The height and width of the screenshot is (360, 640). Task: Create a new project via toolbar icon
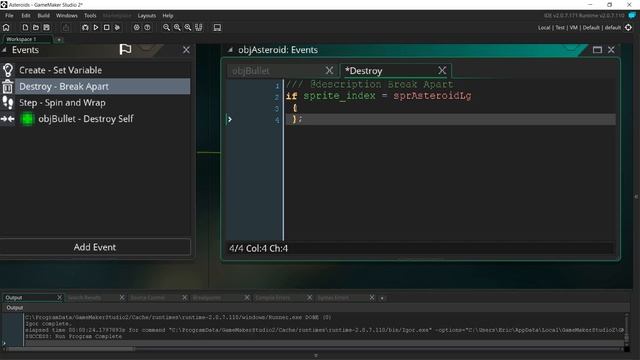(x=25, y=28)
